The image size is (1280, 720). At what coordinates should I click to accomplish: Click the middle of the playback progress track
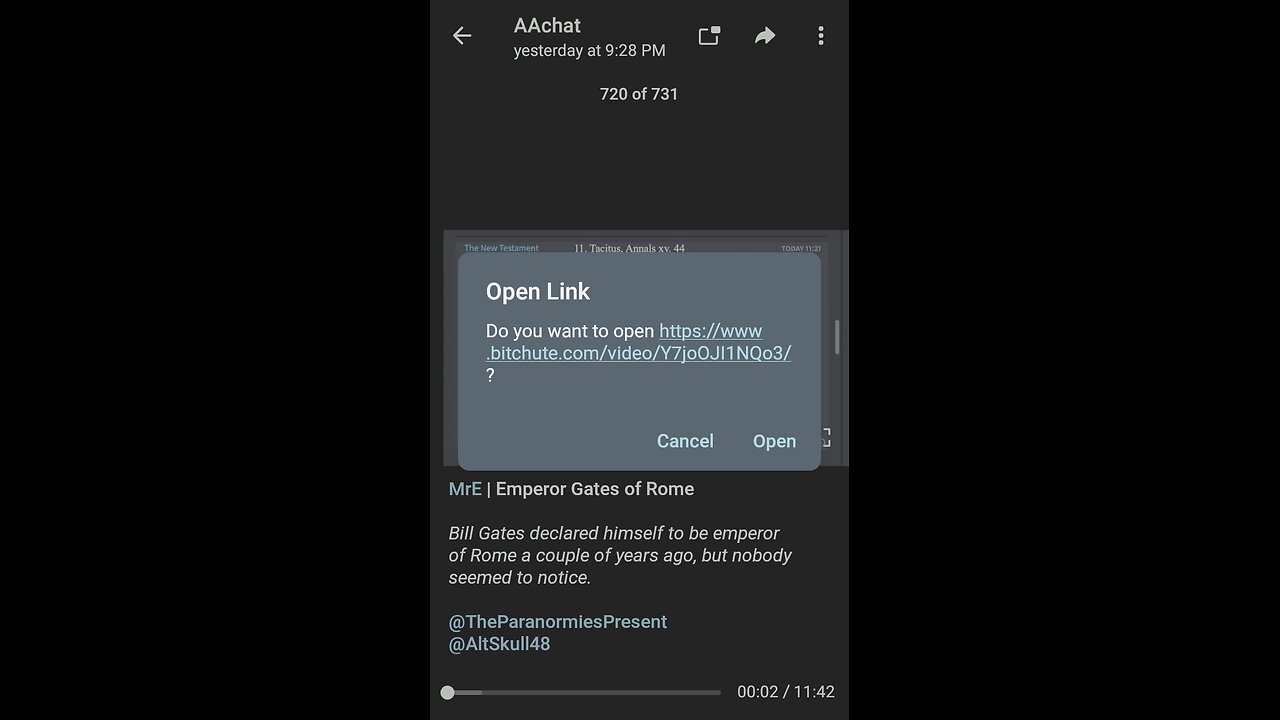point(584,692)
